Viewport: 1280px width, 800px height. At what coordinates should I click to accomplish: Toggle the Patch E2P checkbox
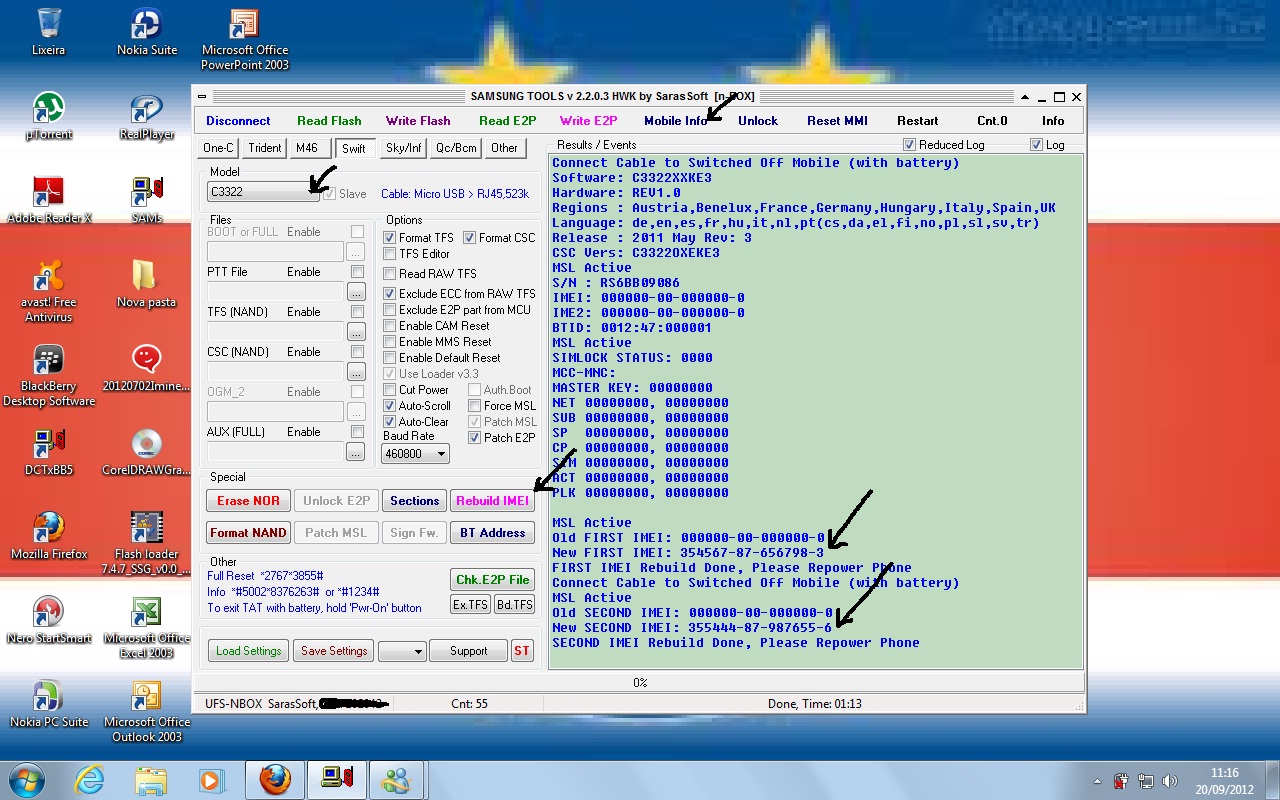(475, 438)
